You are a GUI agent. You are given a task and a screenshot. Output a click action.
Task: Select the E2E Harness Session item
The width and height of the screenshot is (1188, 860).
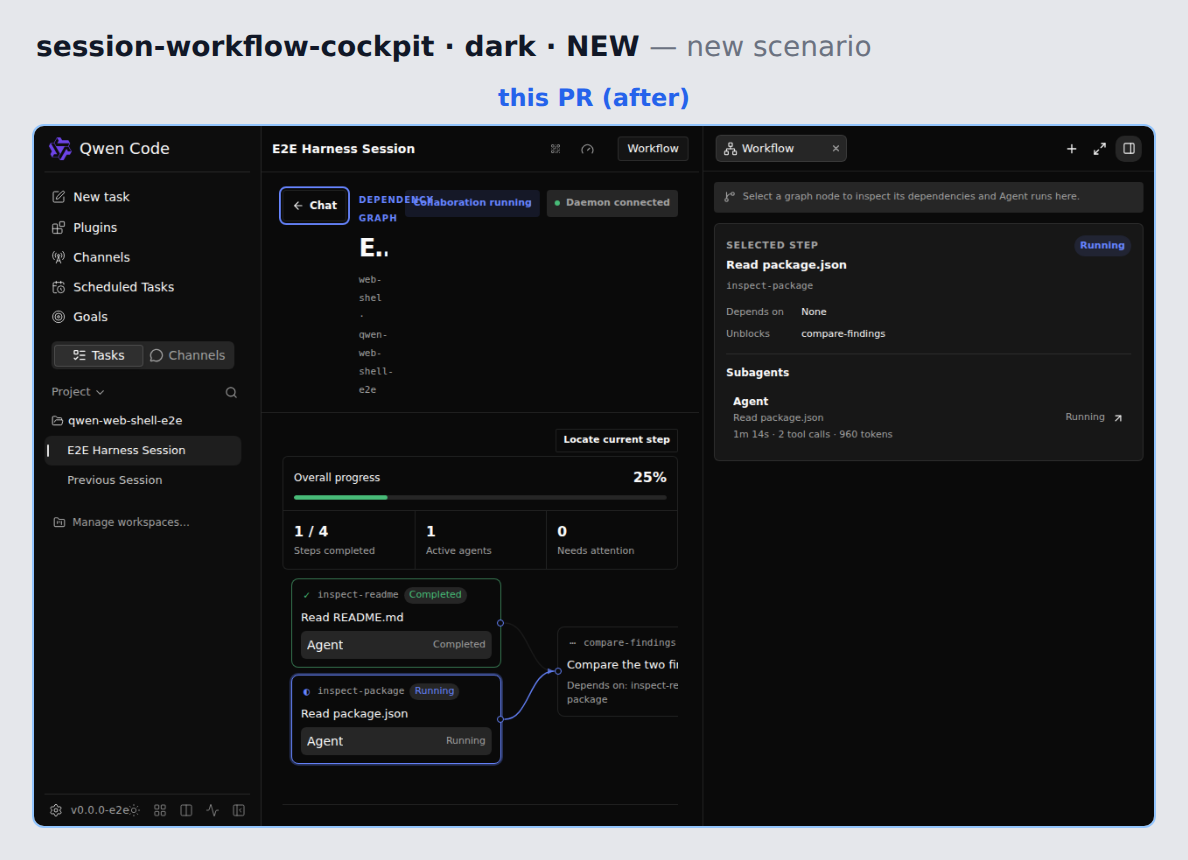pyautogui.click(x=143, y=450)
